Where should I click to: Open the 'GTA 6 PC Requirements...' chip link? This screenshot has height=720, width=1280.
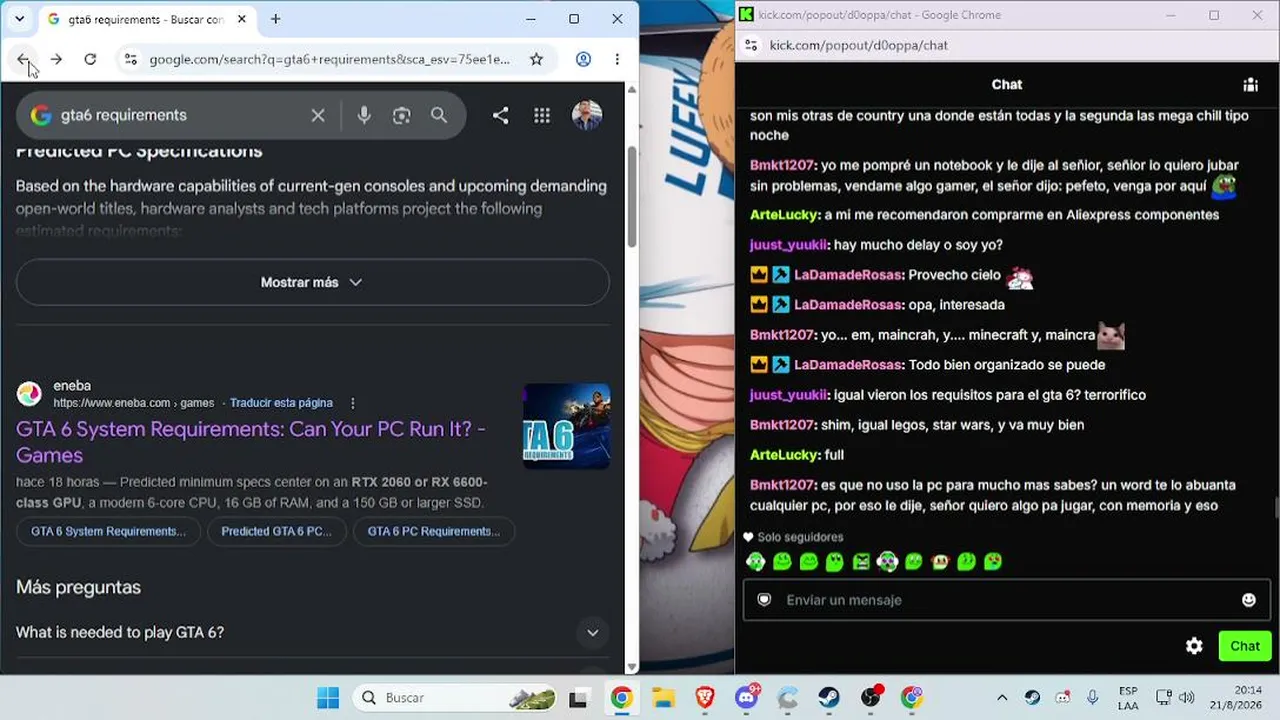pyautogui.click(x=433, y=531)
